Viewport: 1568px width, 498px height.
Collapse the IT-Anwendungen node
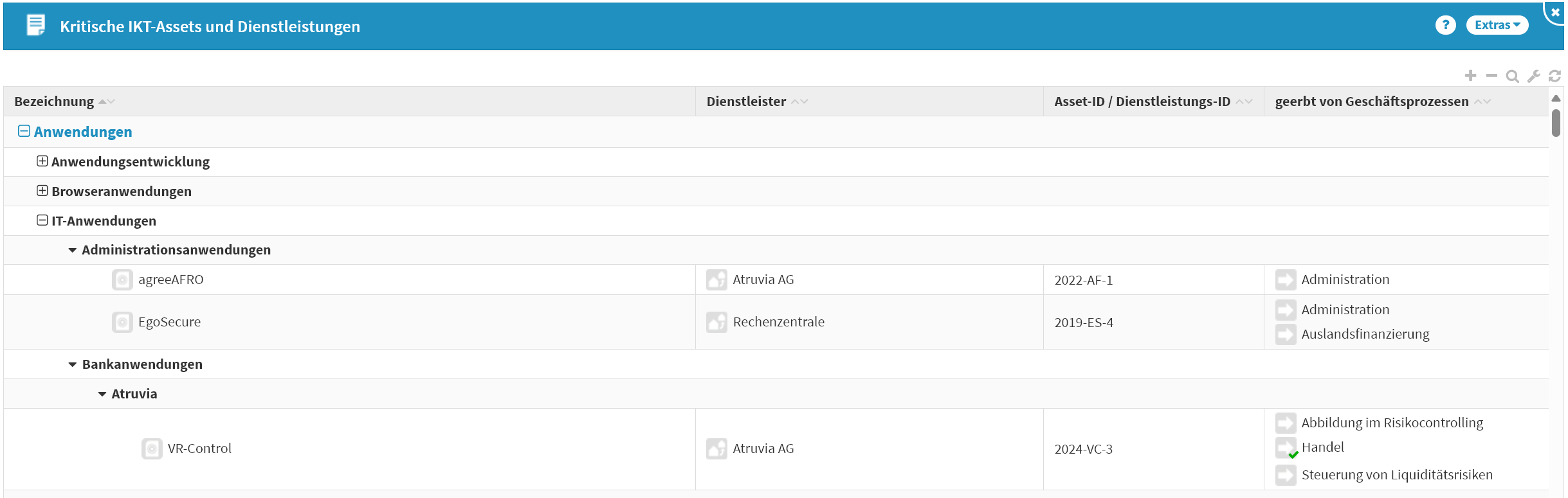click(x=42, y=220)
